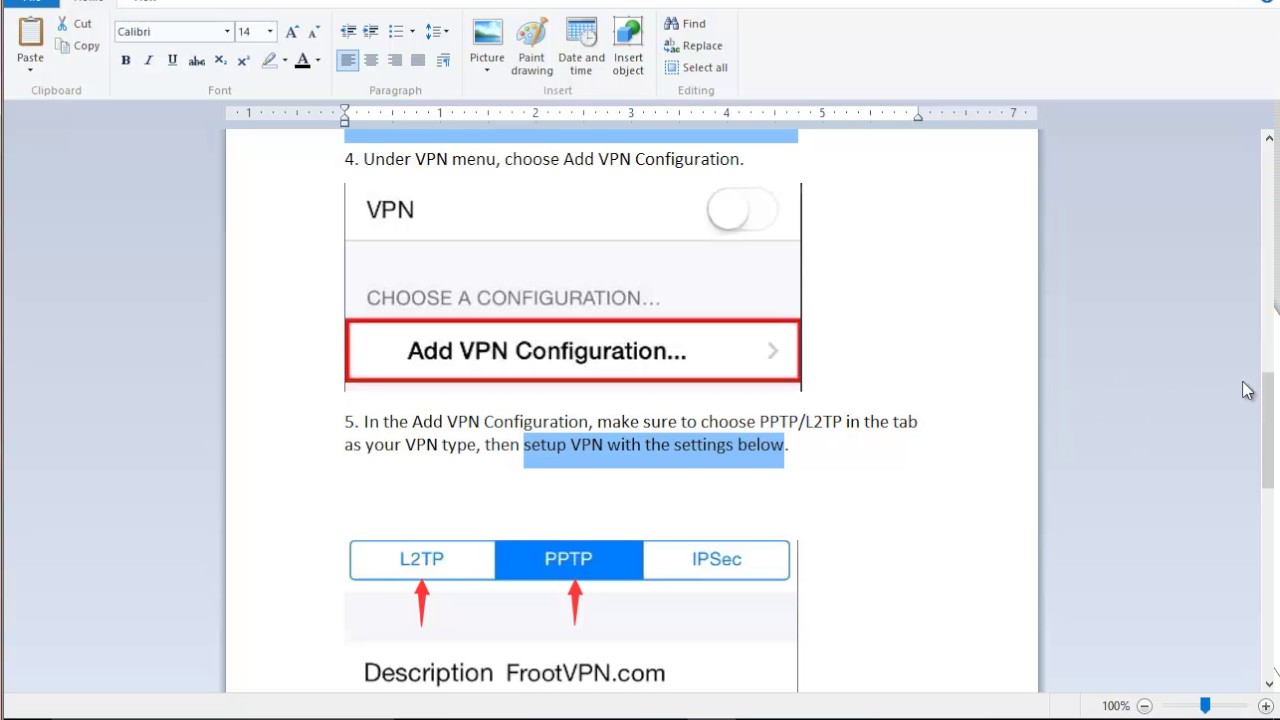Align text right
This screenshot has height=720, width=1280.
tap(395, 61)
